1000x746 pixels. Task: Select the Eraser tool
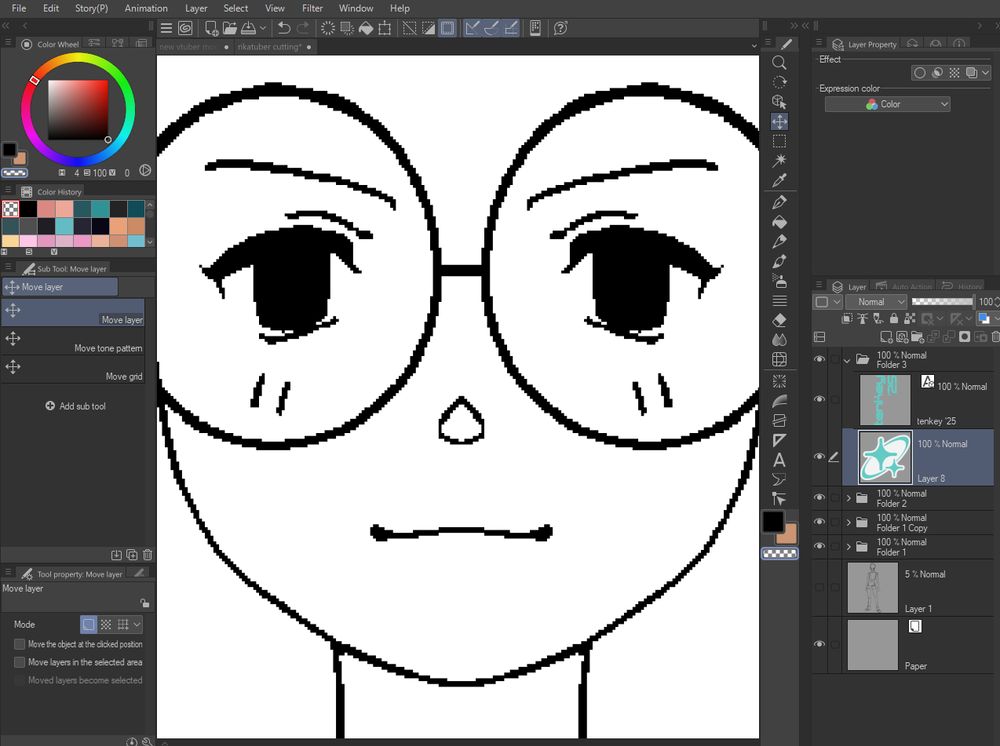779,320
